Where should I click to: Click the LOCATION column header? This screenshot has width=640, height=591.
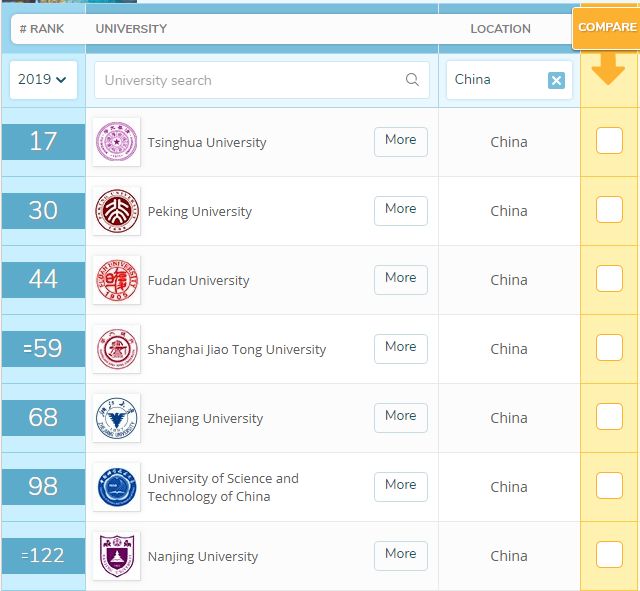tap(500, 29)
